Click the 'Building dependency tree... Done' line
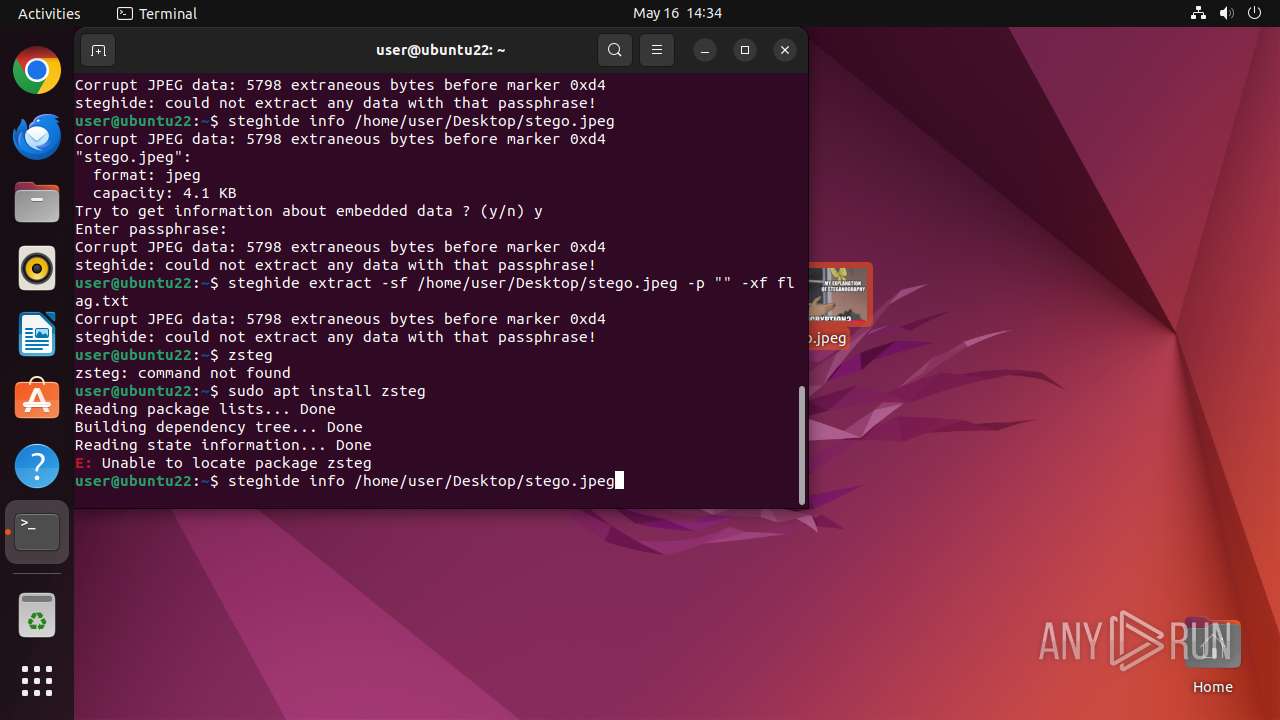1280x720 pixels. point(219,427)
